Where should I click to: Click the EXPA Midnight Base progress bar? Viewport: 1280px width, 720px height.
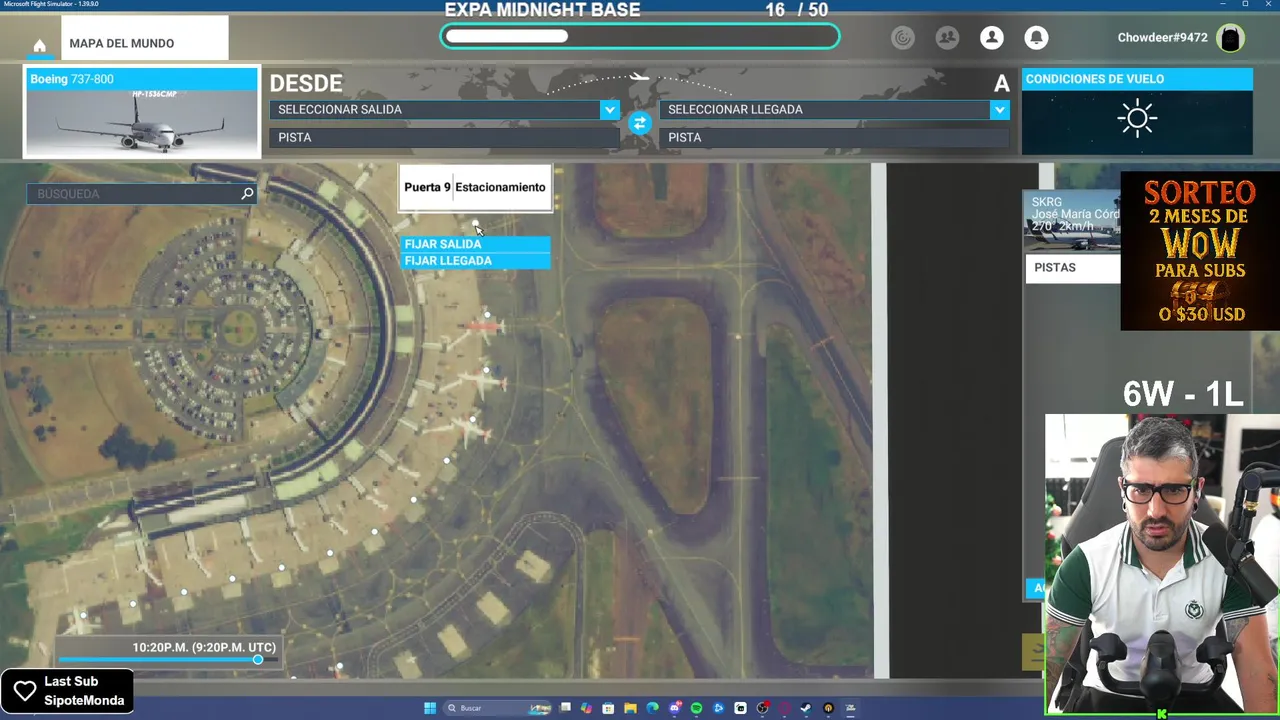[640, 37]
